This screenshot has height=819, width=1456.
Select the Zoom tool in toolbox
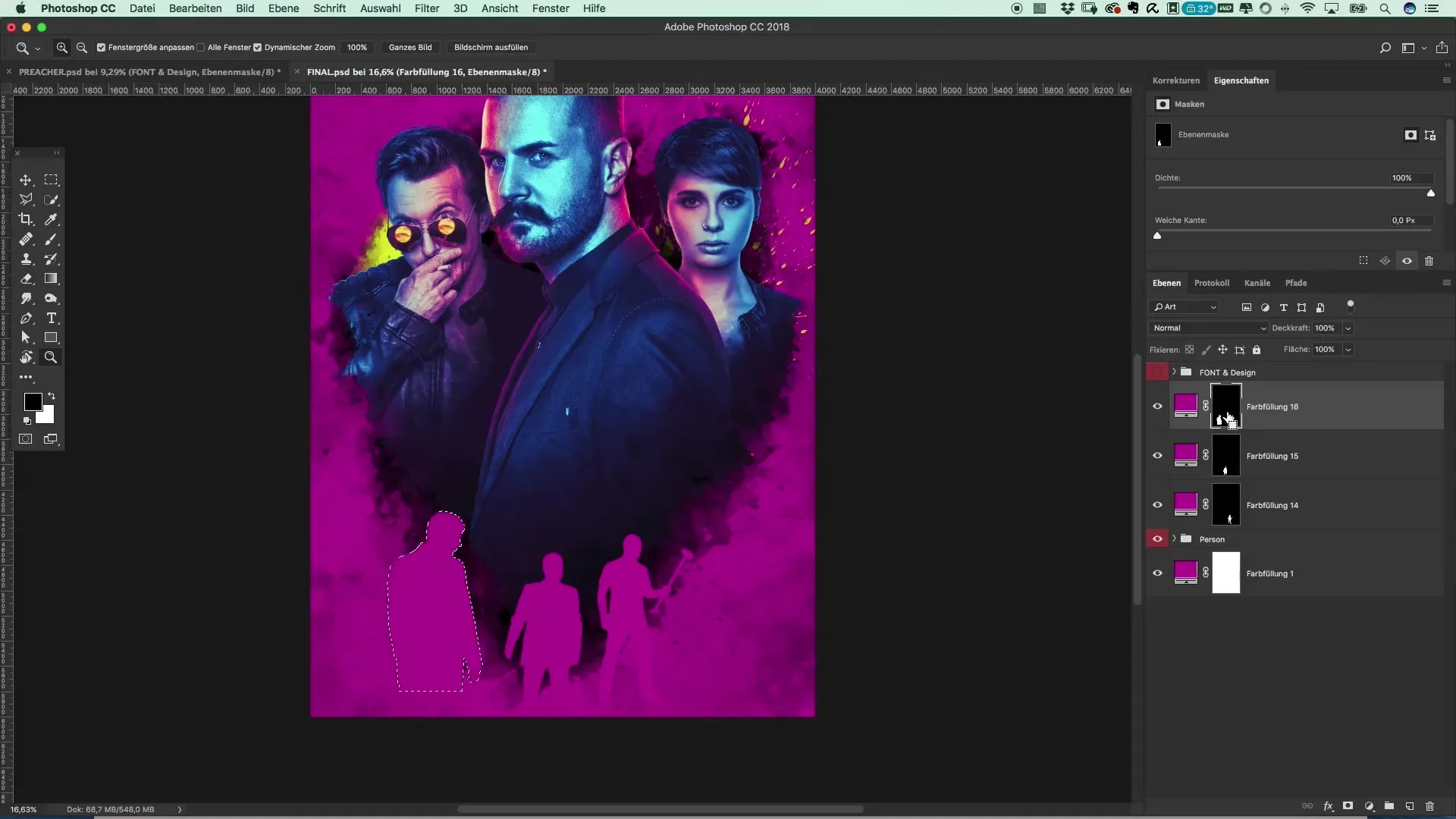51,357
